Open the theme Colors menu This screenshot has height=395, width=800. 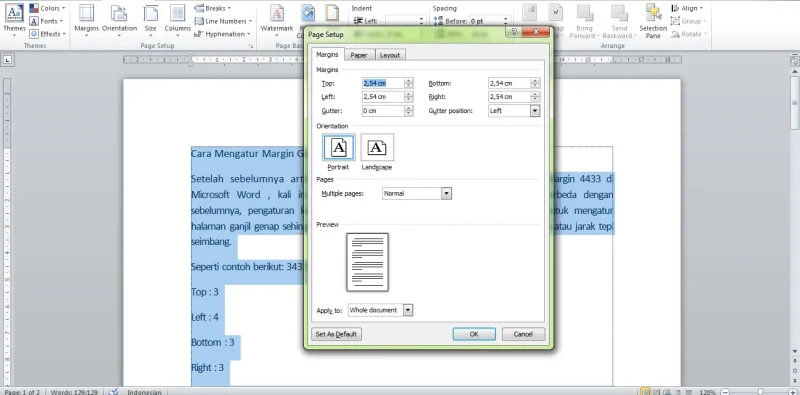(47, 8)
